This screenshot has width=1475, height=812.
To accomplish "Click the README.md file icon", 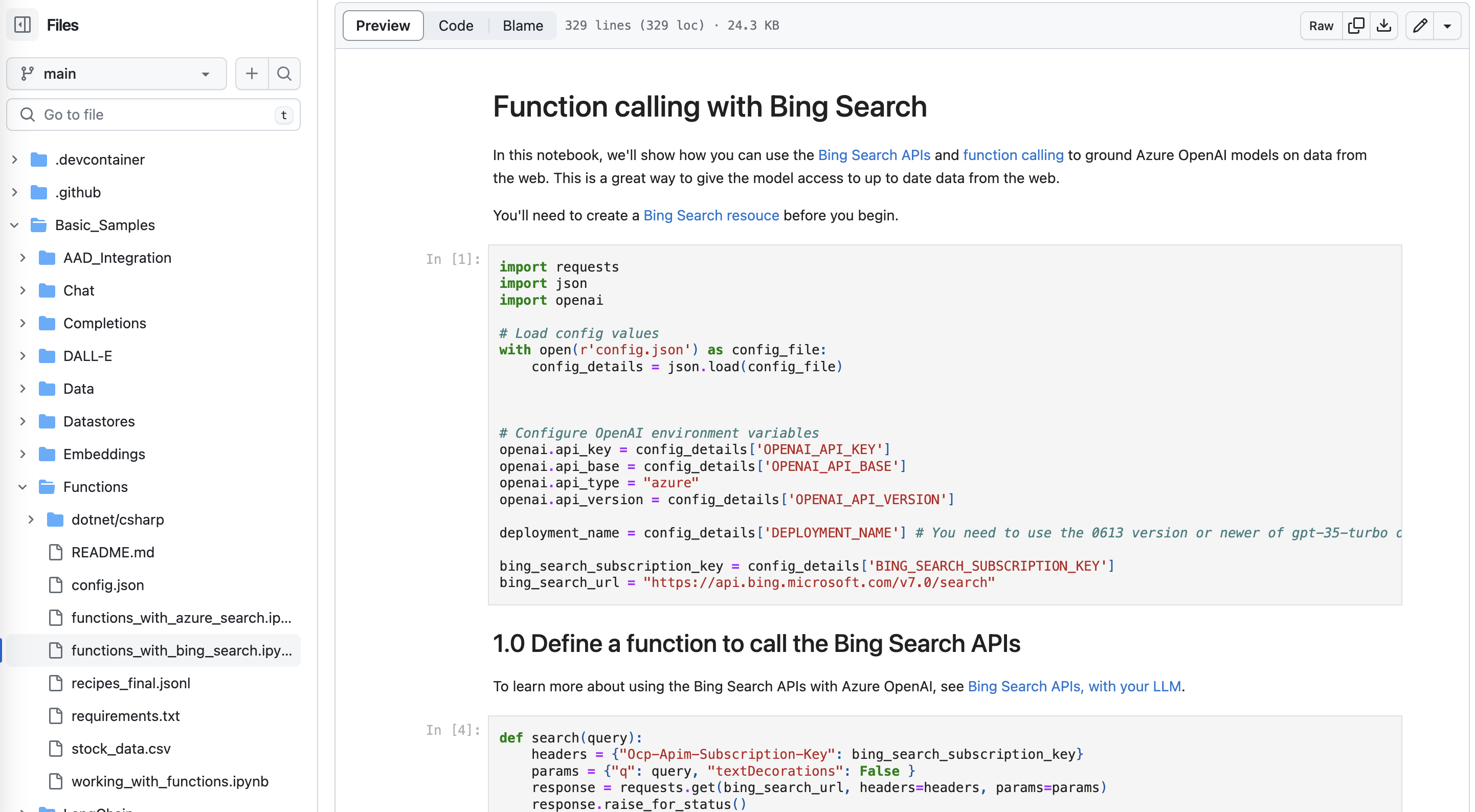I will tap(56, 552).
